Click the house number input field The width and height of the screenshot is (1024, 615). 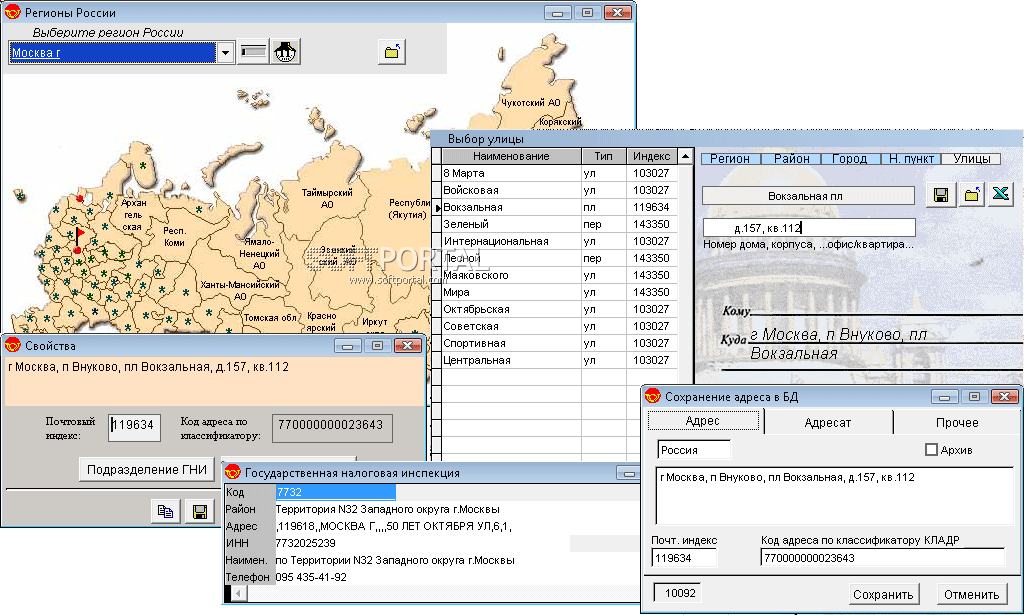click(x=808, y=228)
